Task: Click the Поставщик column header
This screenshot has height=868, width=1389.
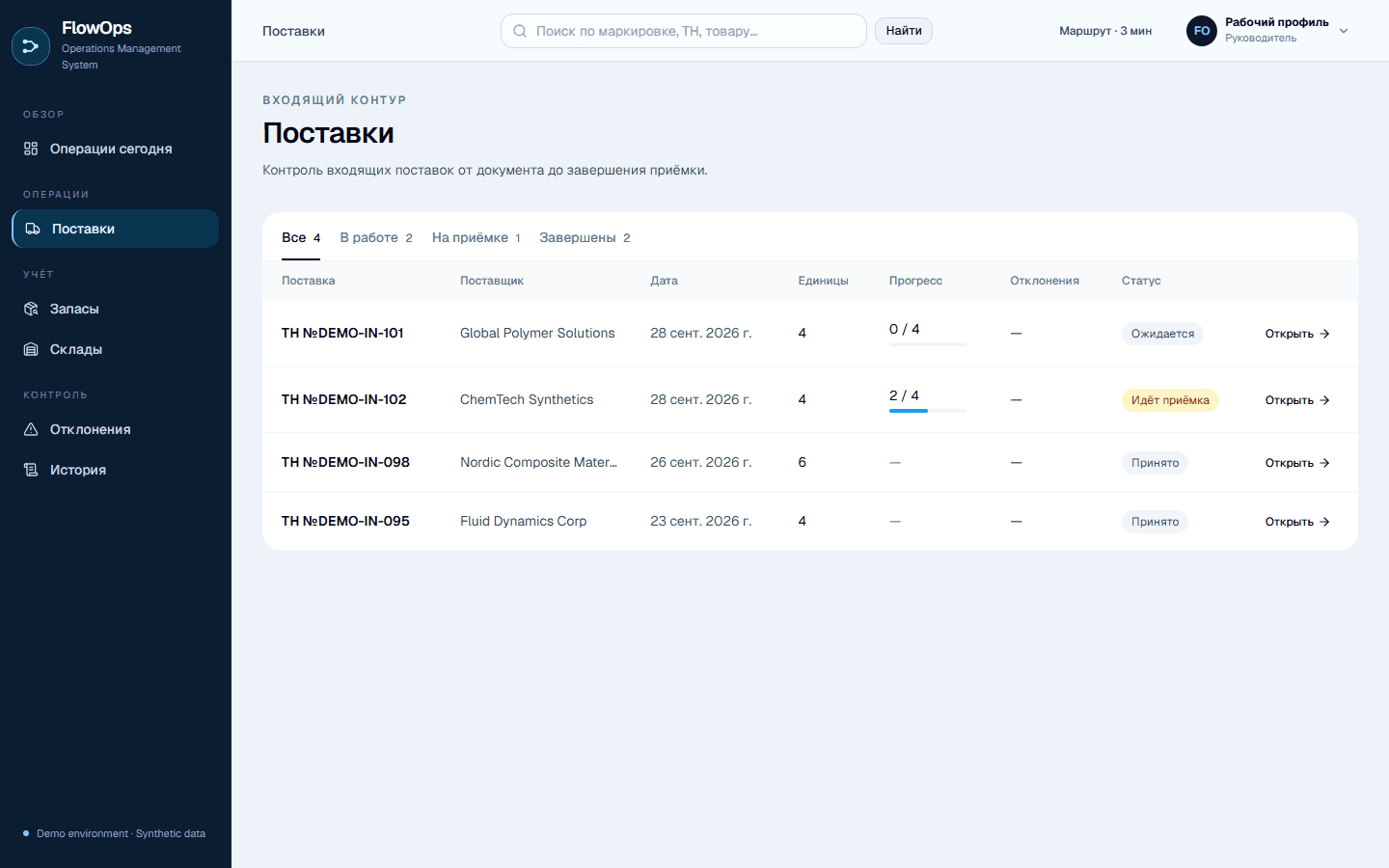Action: coord(492,281)
